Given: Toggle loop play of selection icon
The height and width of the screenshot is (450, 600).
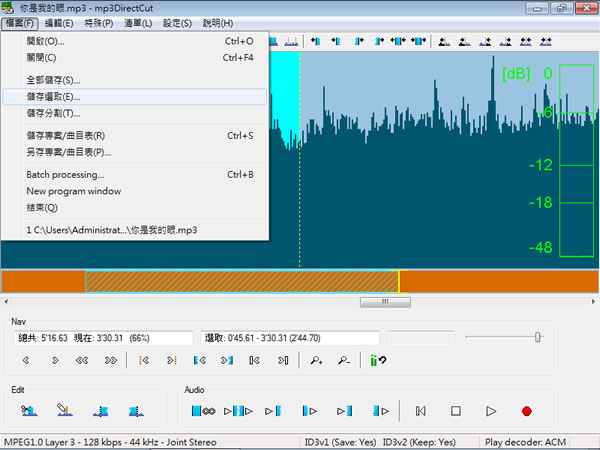Looking at the screenshot, I should tap(203, 411).
